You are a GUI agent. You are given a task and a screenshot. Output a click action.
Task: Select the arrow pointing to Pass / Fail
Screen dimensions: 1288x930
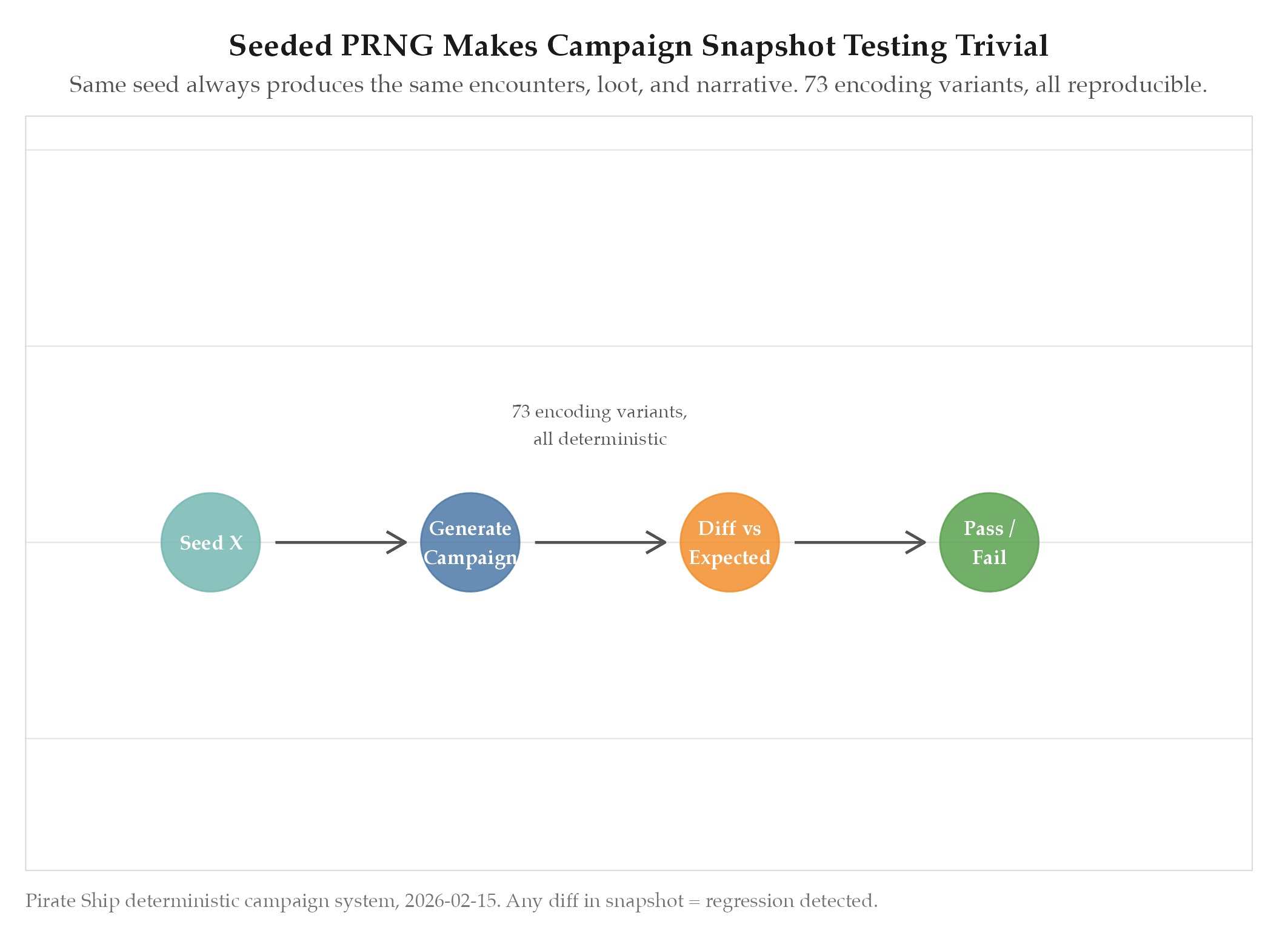(x=859, y=542)
